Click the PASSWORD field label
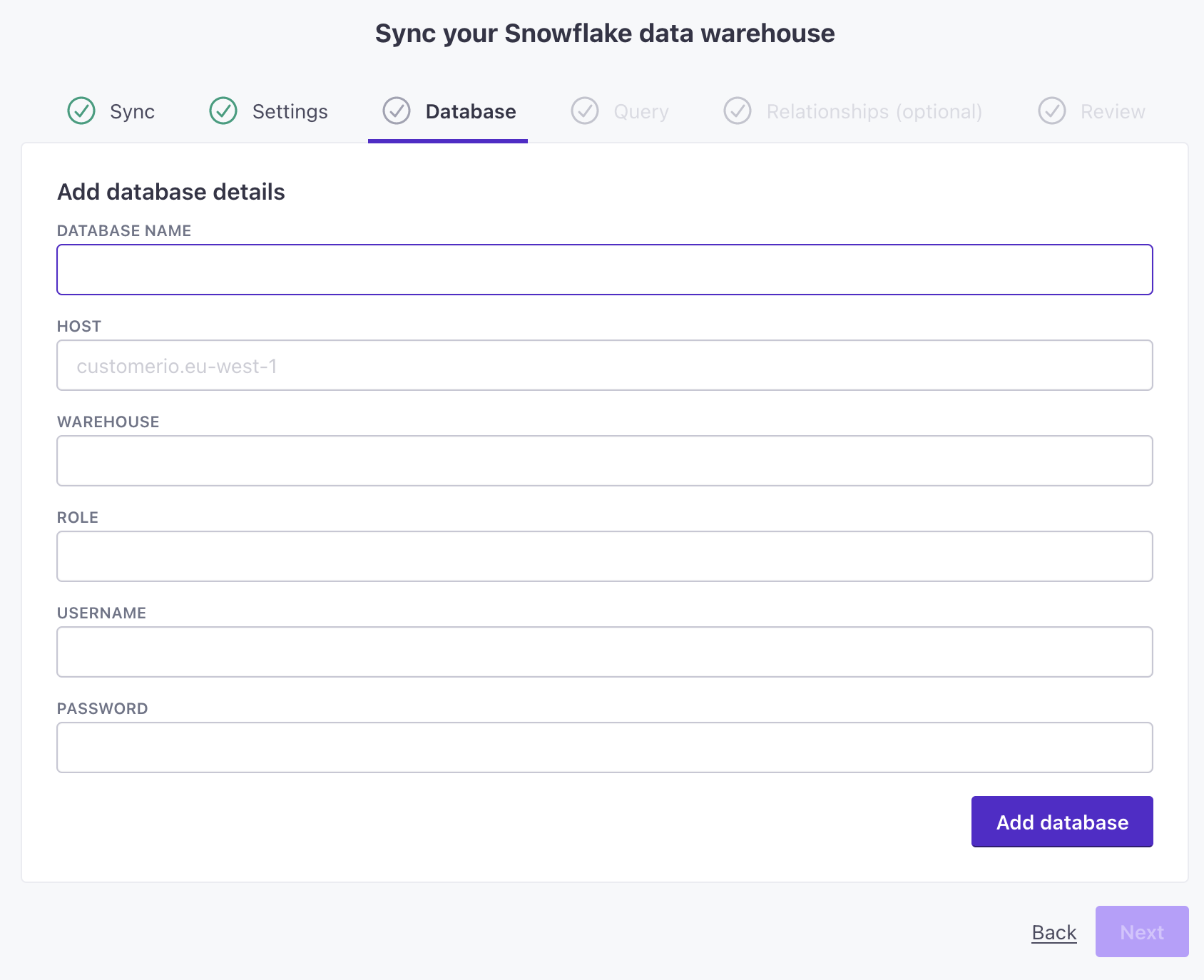This screenshot has height=980, width=1204. pyautogui.click(x=103, y=709)
